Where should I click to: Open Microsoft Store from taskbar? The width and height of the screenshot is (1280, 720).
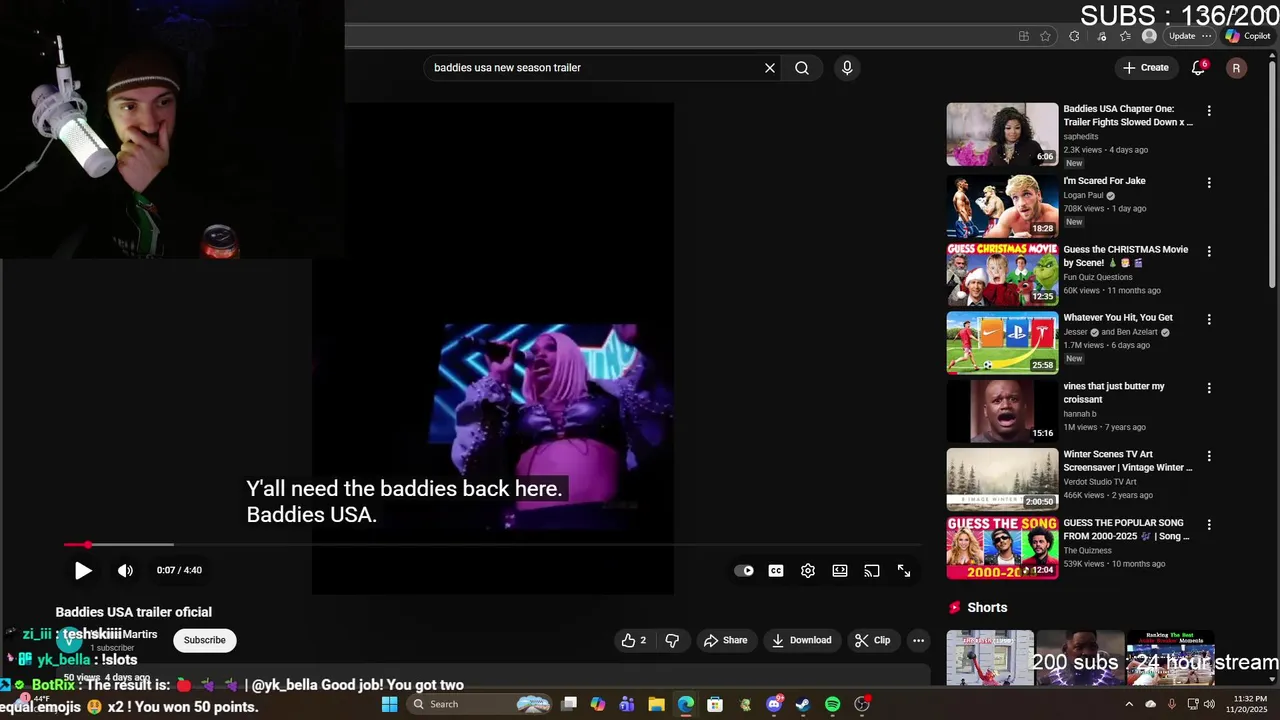715,704
